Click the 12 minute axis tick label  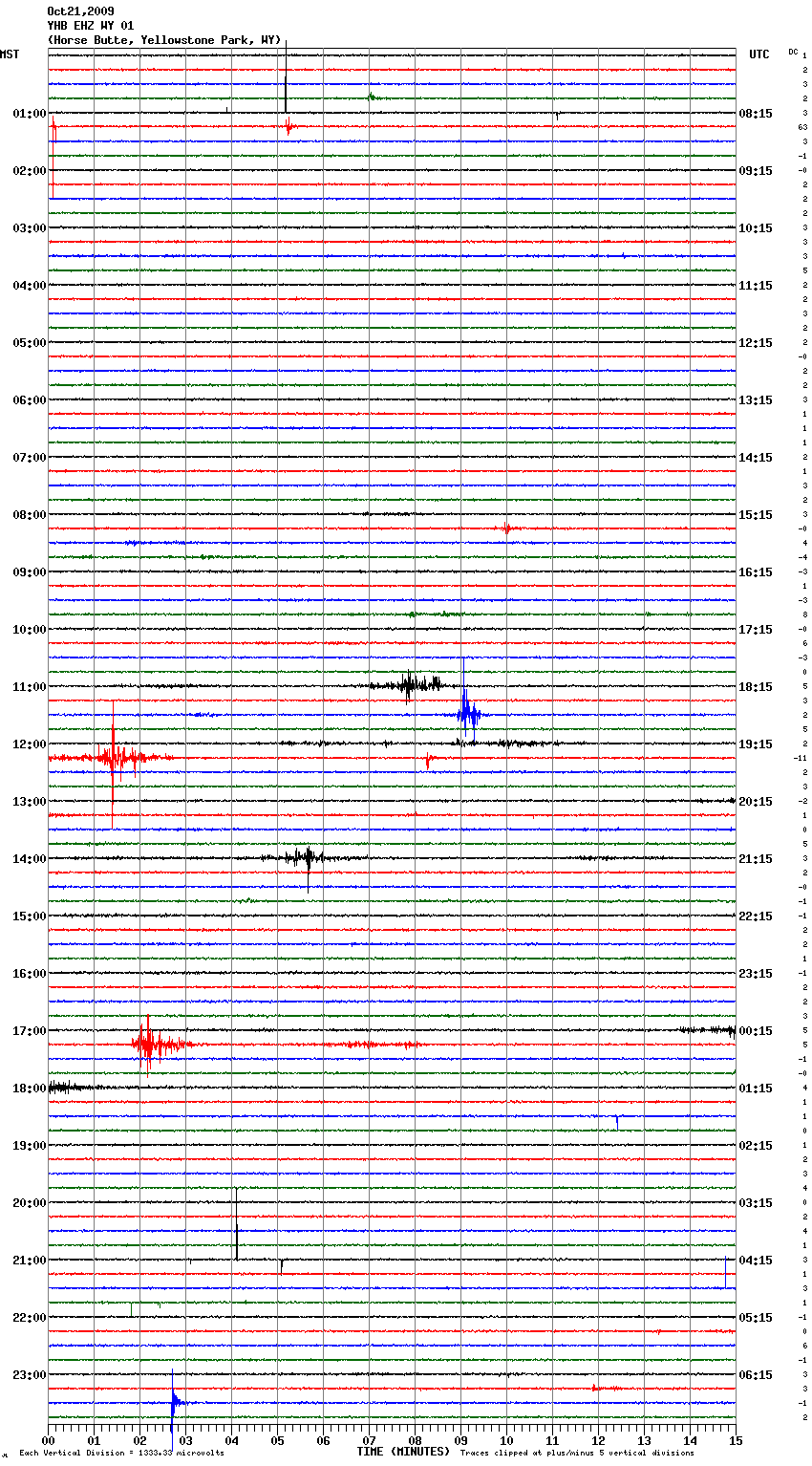click(x=598, y=1440)
